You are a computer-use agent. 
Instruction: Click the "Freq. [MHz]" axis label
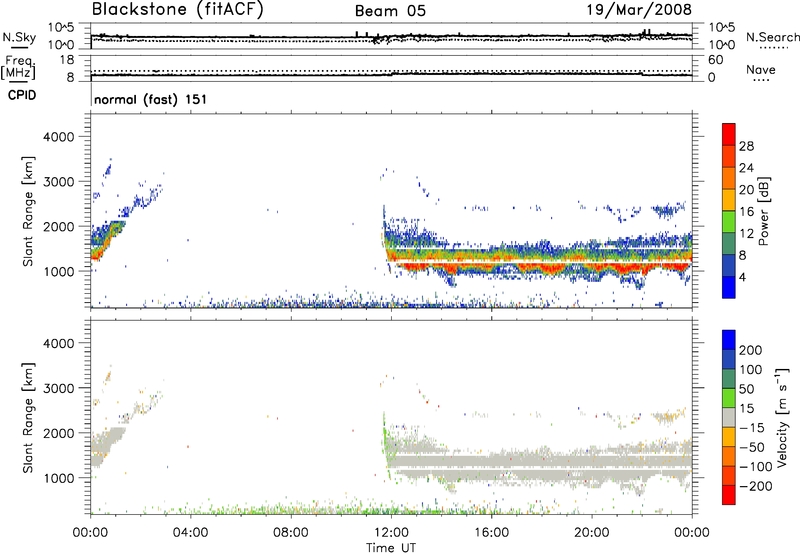click(19, 68)
